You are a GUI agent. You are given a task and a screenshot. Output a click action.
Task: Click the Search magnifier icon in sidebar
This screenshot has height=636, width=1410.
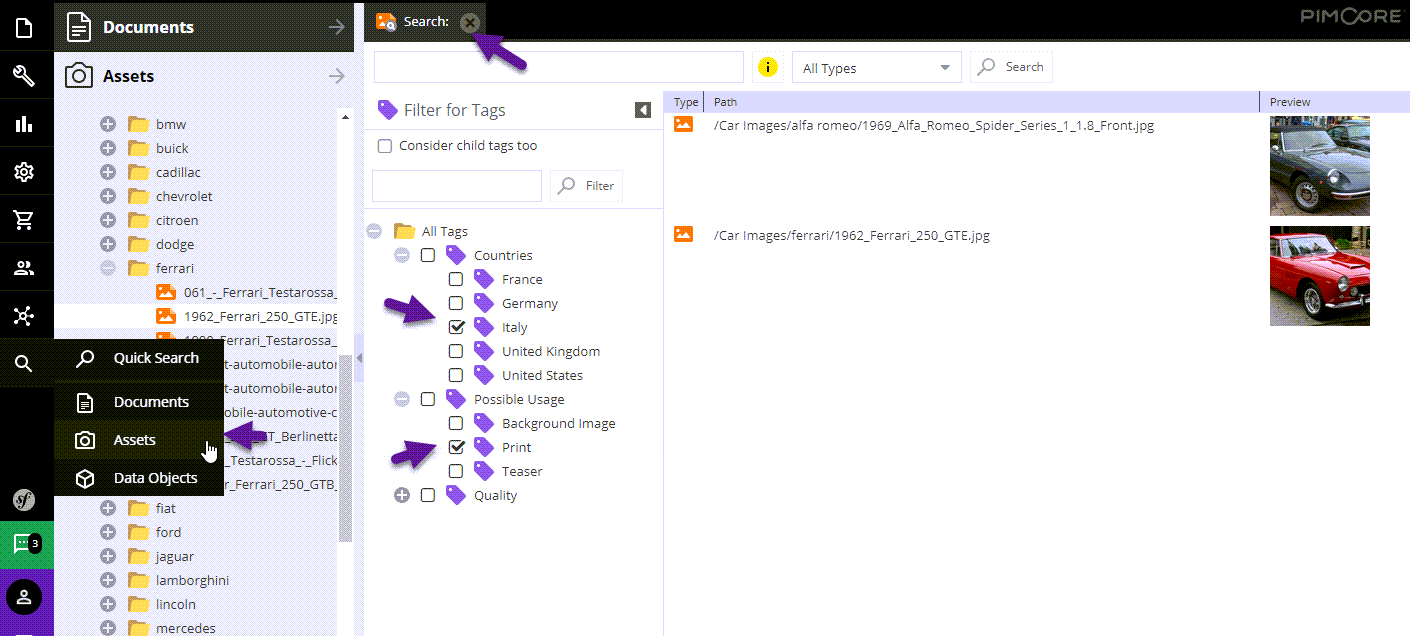click(24, 364)
